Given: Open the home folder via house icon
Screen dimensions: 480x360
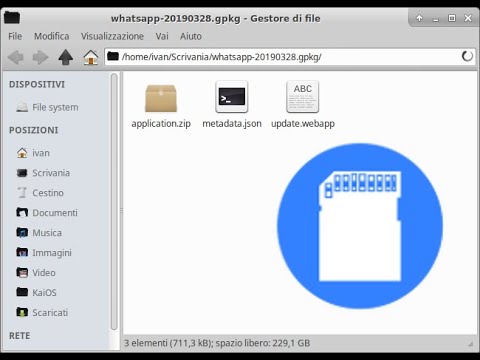Looking at the screenshot, I should (91, 57).
